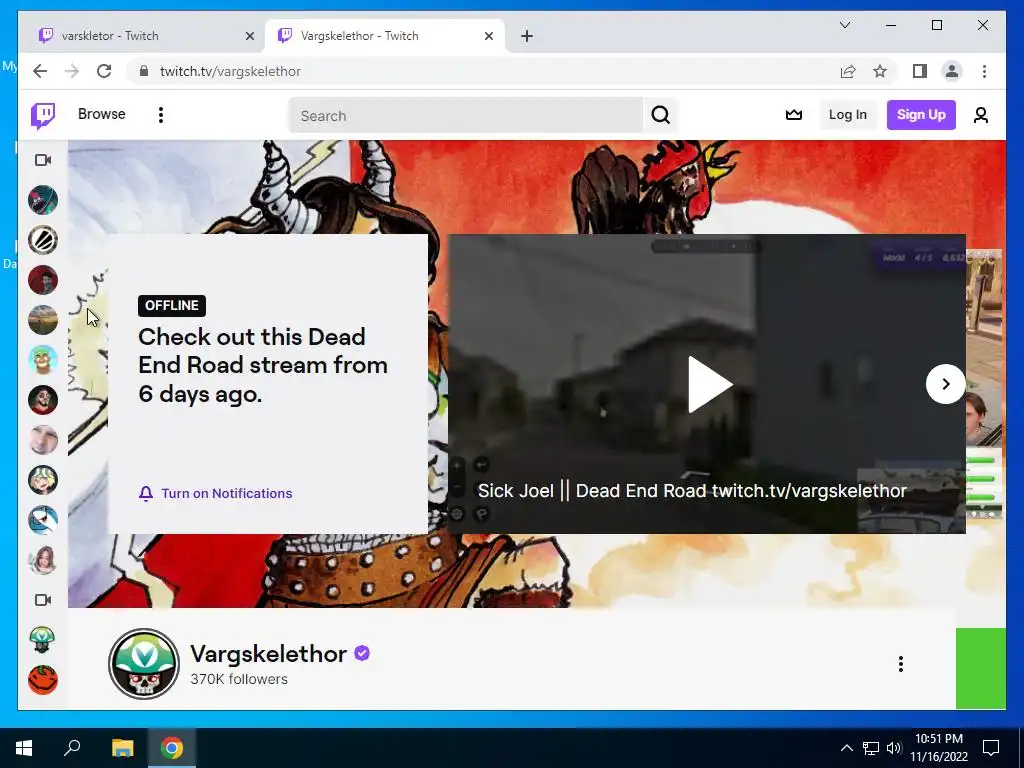Click the top camera icon in sidebar

coord(43,160)
